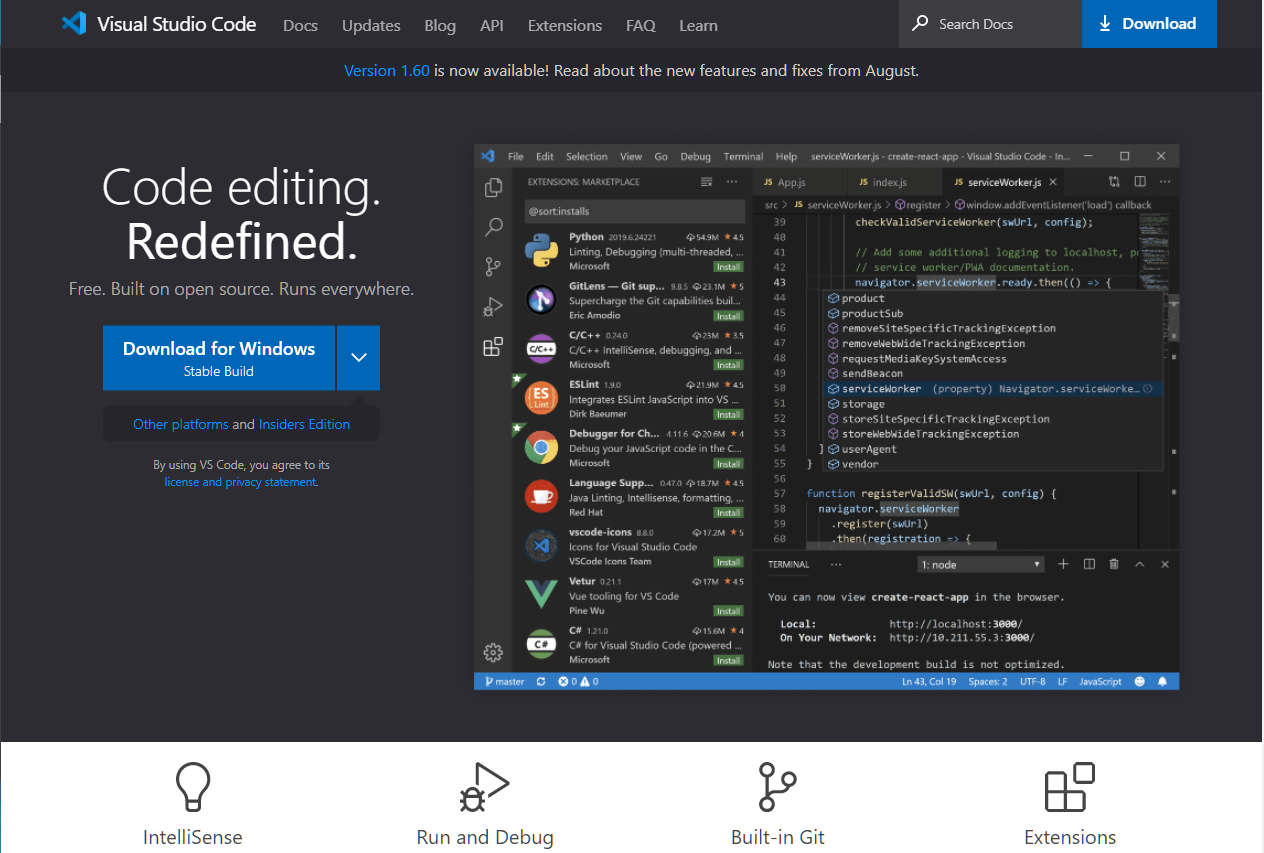Click the new terminal plus icon
Image resolution: width=1264 pixels, height=853 pixels.
tap(1063, 564)
